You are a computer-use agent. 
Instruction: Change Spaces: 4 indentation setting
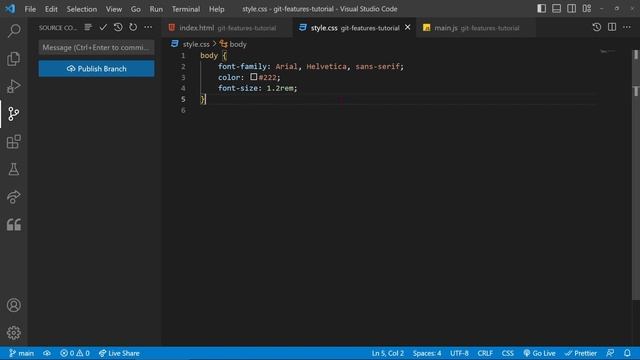(x=427, y=353)
